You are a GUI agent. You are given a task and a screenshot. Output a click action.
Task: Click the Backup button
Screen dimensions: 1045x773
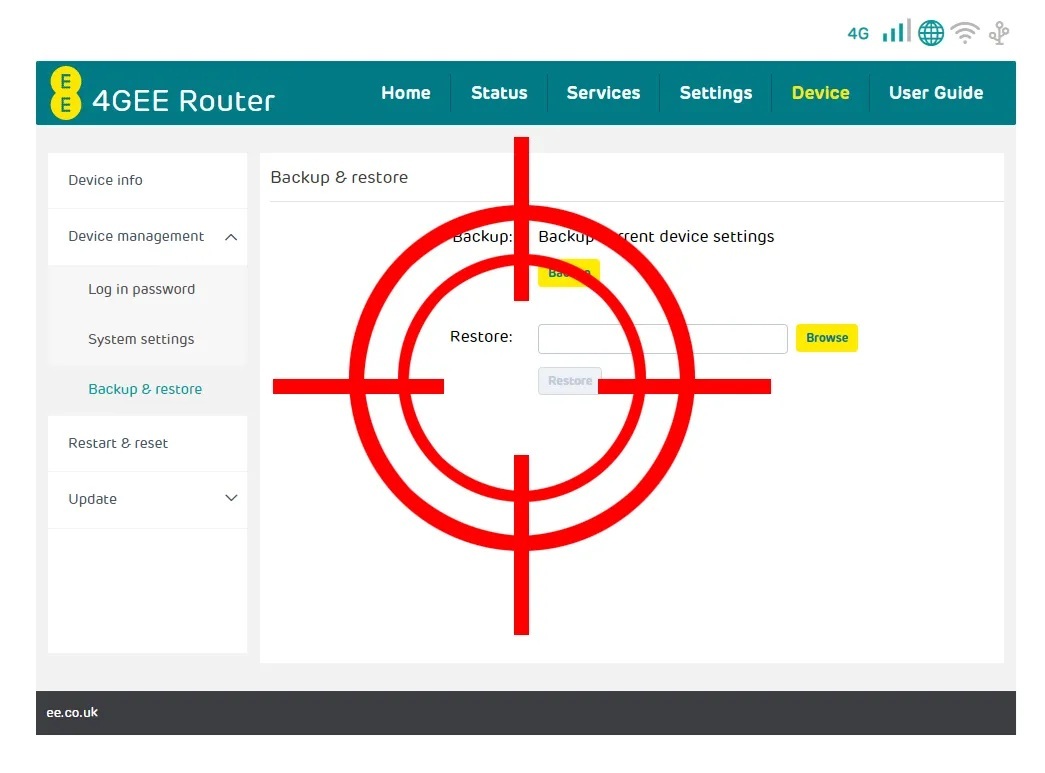(x=568, y=272)
